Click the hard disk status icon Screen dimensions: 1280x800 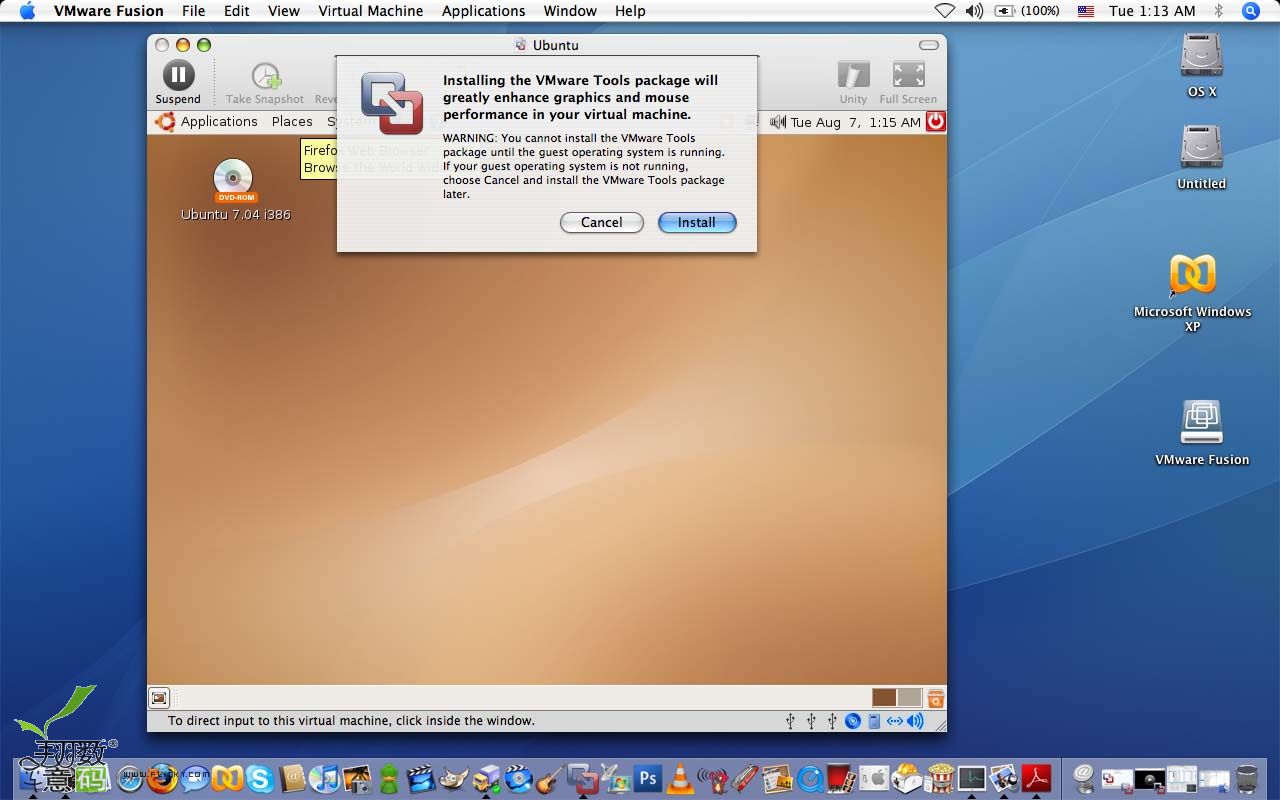(874, 720)
